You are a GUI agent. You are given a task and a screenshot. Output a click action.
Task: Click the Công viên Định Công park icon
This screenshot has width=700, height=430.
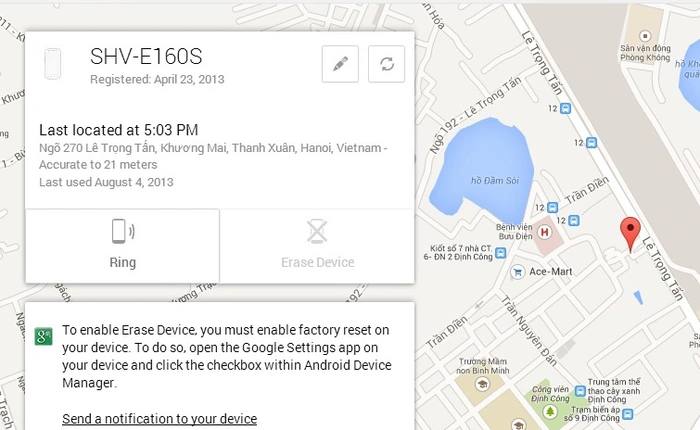550,410
